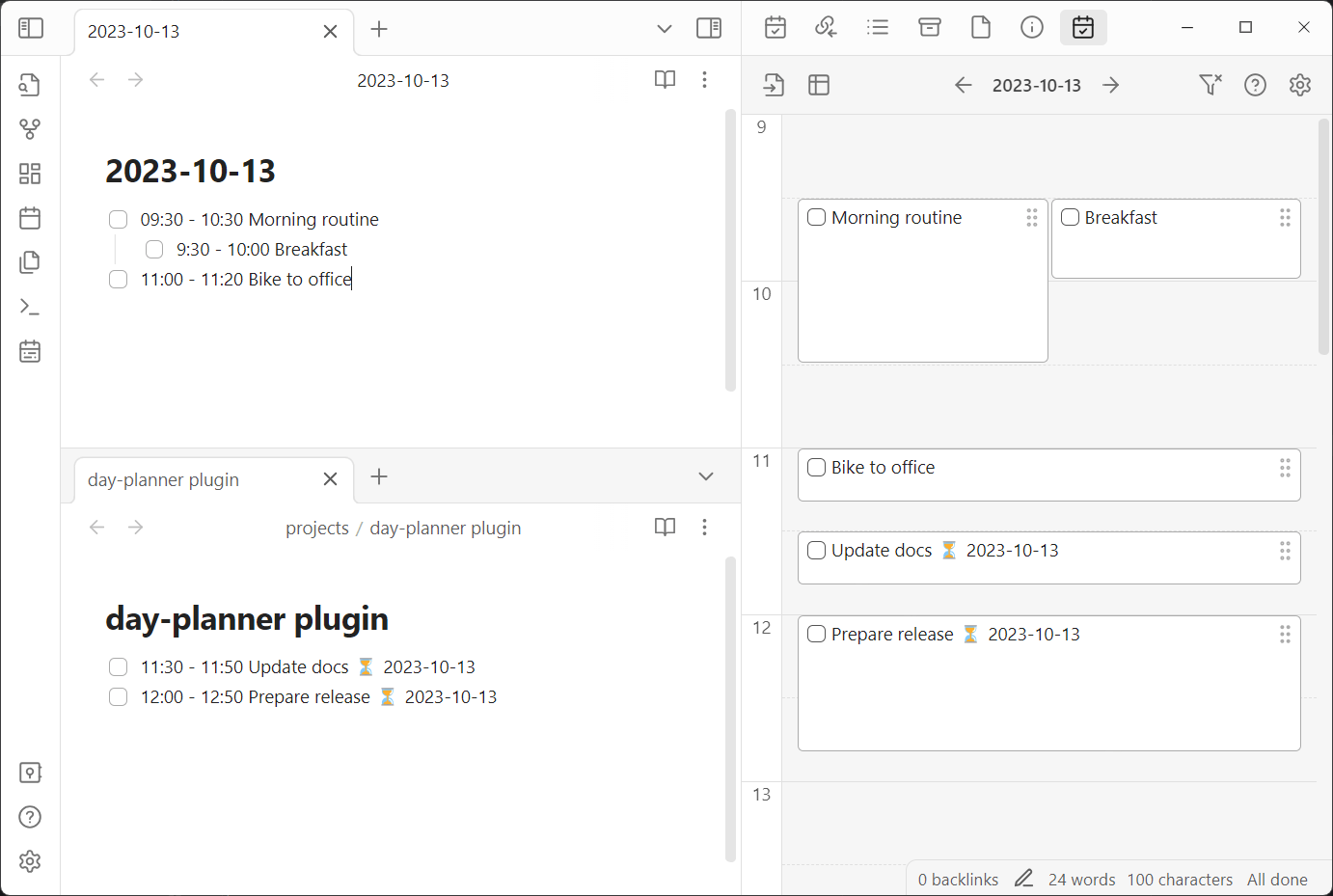Go to the next day with the right arrow
Image resolution: width=1333 pixels, height=896 pixels.
1111,85
